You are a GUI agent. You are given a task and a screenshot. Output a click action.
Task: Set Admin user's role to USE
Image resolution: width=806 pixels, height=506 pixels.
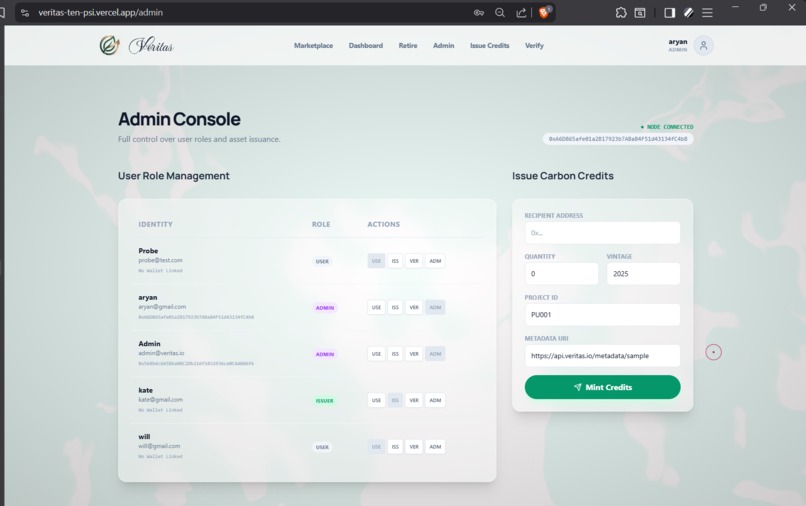tap(376, 354)
